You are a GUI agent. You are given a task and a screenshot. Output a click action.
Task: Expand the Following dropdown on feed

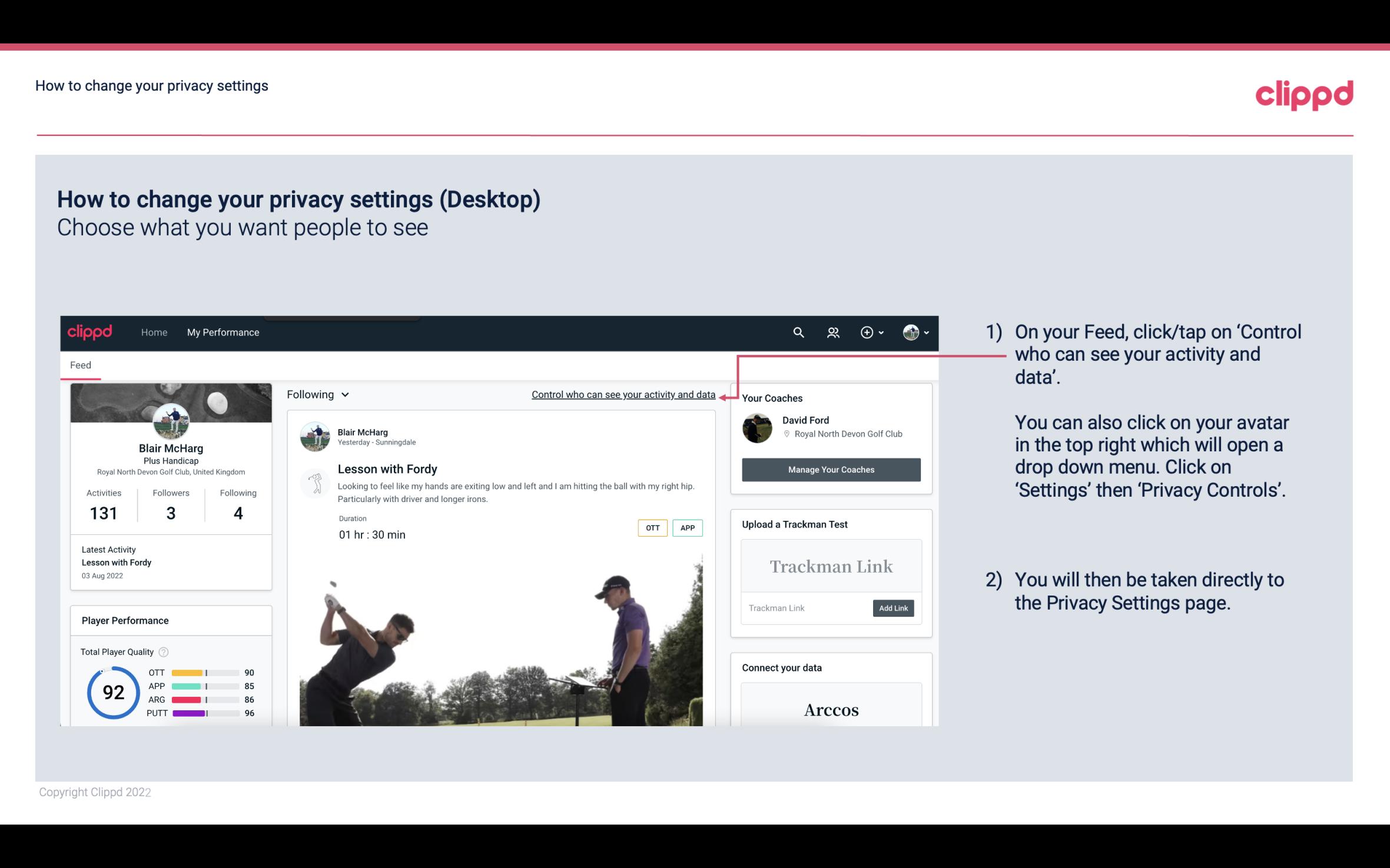tap(317, 394)
